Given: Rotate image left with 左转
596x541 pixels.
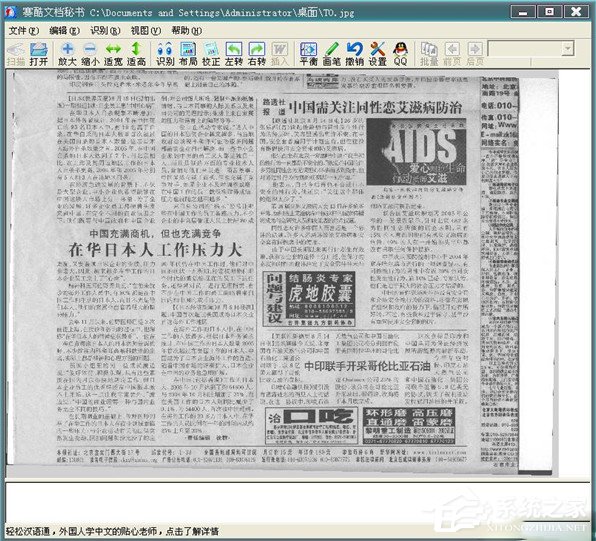Looking at the screenshot, I should tap(234, 54).
